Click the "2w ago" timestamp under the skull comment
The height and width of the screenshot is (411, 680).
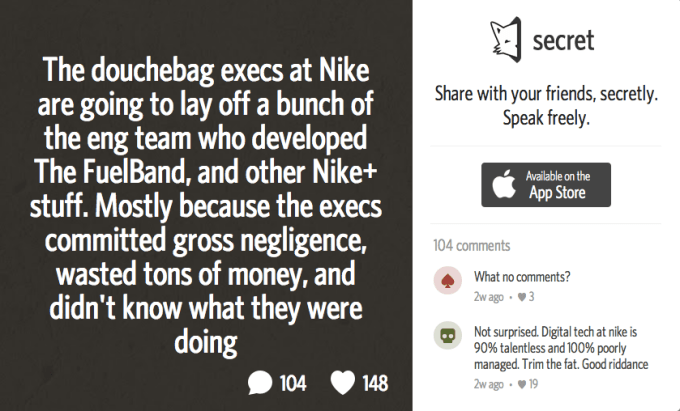489,383
